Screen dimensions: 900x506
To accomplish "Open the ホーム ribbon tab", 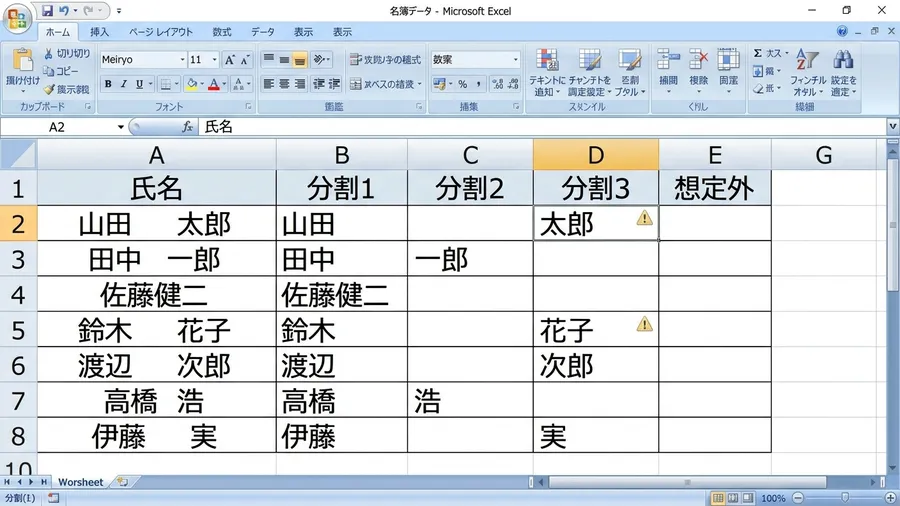I will click(x=58, y=32).
